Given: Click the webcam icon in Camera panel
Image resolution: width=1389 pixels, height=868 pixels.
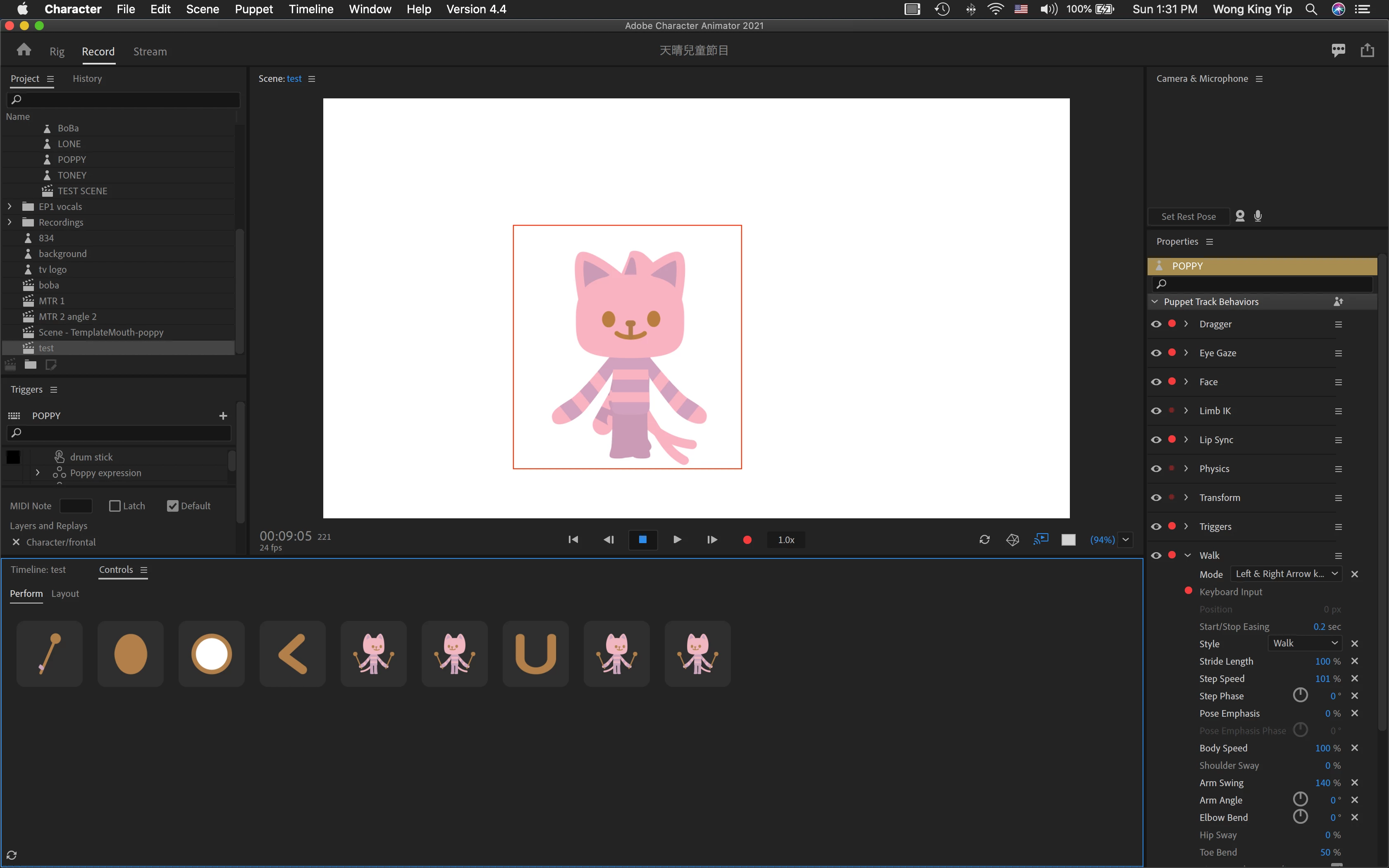Looking at the screenshot, I should 1240,216.
